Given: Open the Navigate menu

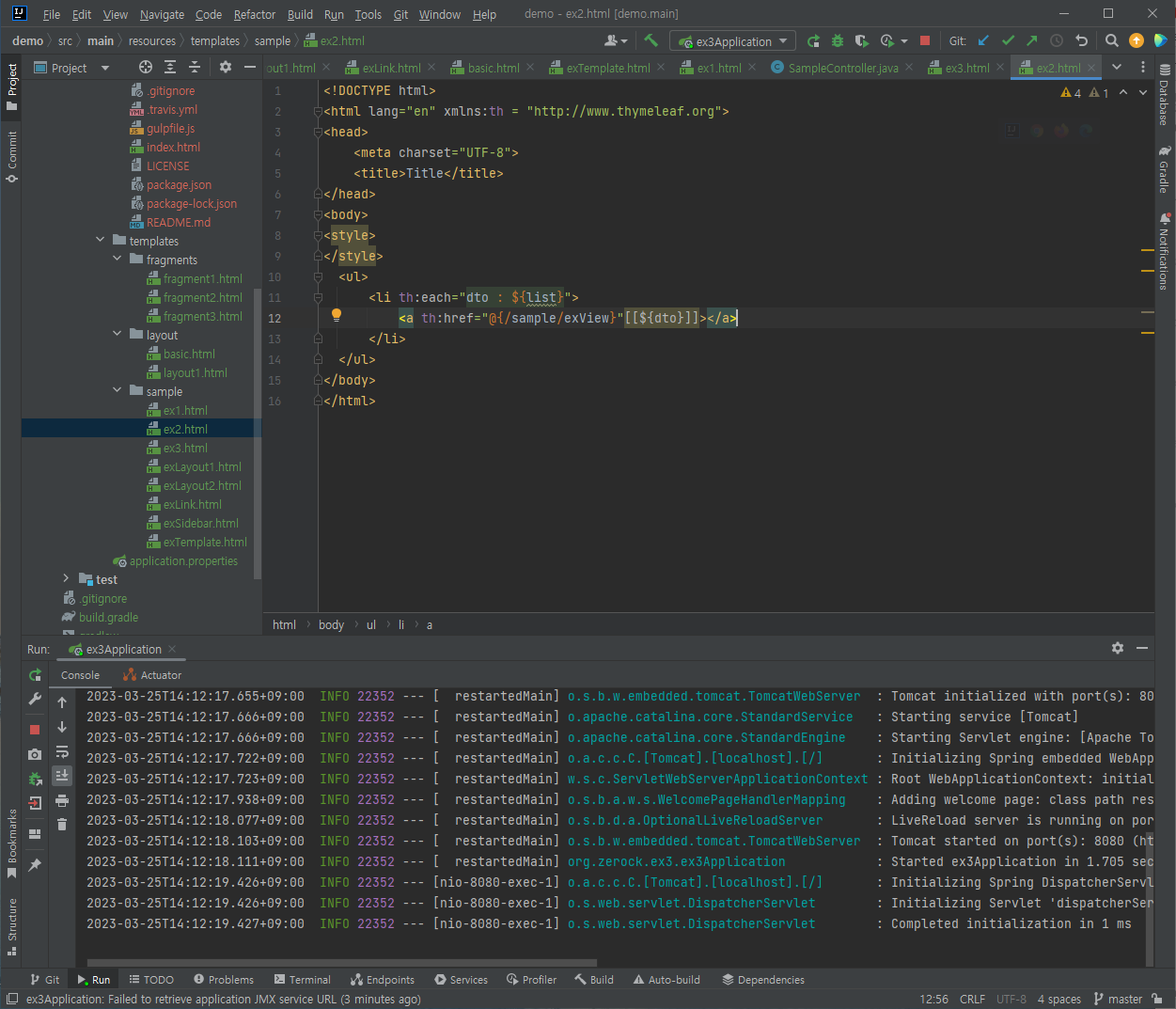Looking at the screenshot, I should [162, 14].
